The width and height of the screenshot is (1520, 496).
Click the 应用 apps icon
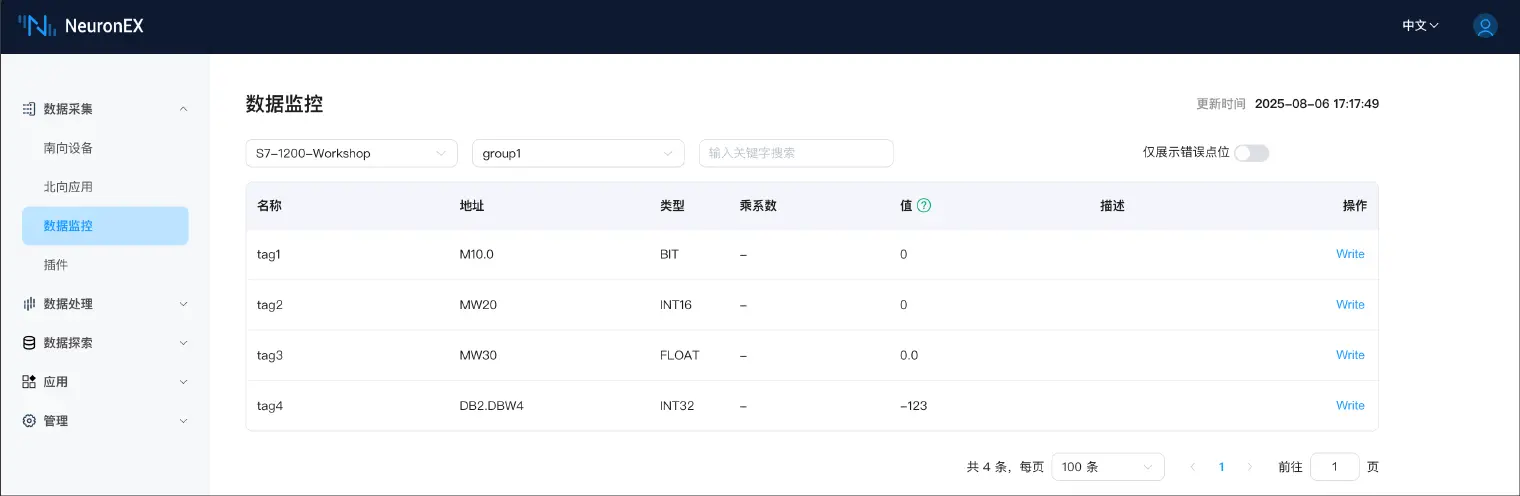(29, 382)
